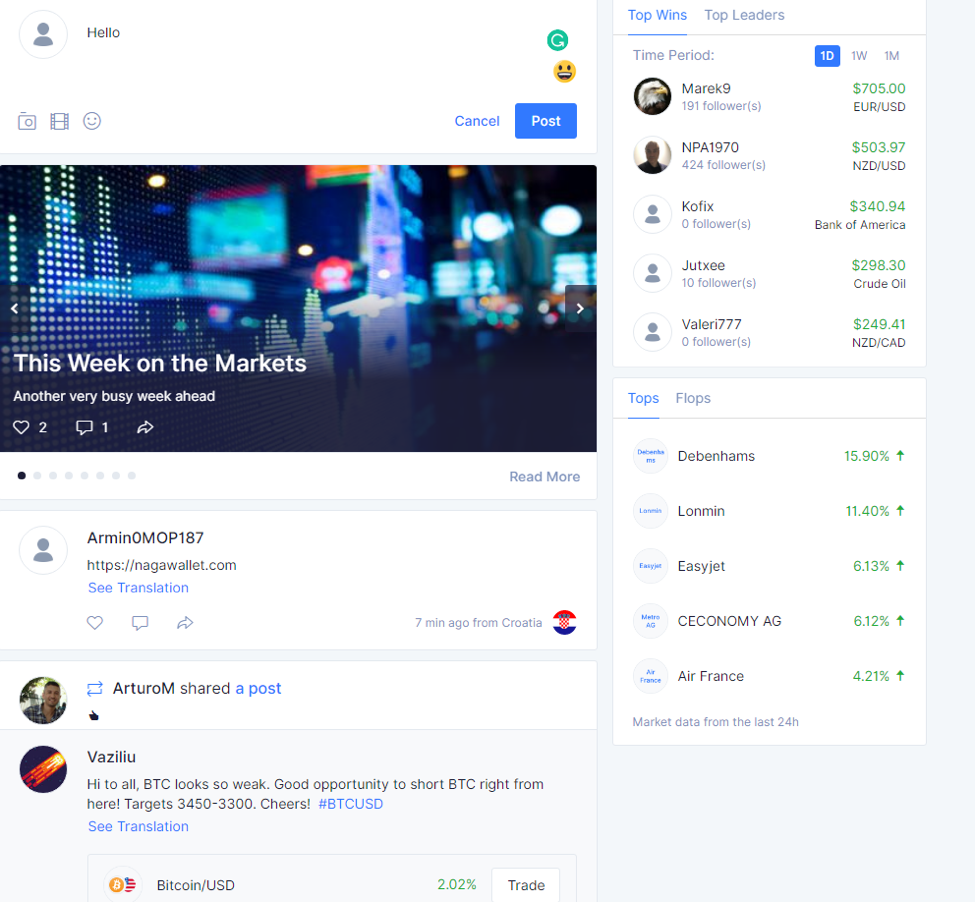The image size is (975, 902).
Task: Like Armin0MOP187's post
Action: [x=95, y=622]
